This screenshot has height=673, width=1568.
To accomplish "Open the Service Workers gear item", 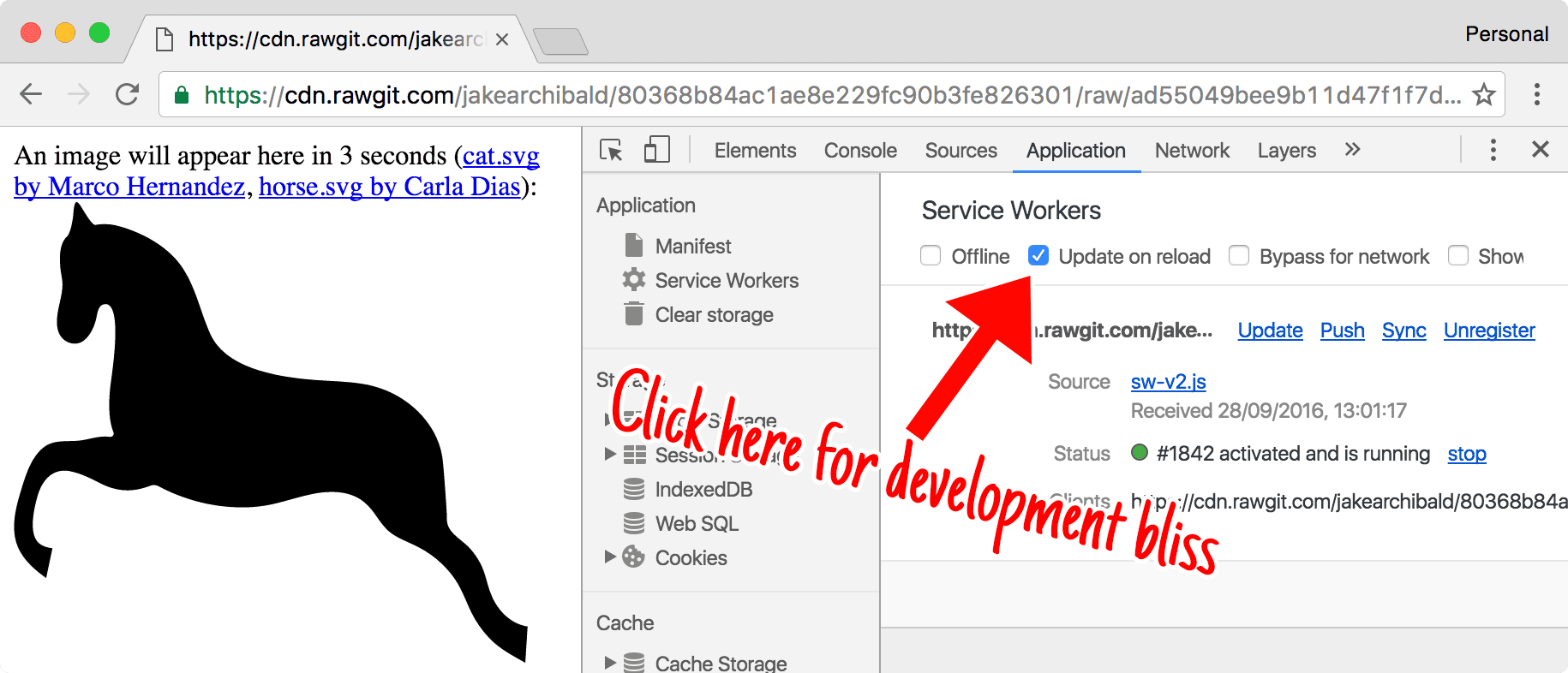I will click(x=726, y=281).
